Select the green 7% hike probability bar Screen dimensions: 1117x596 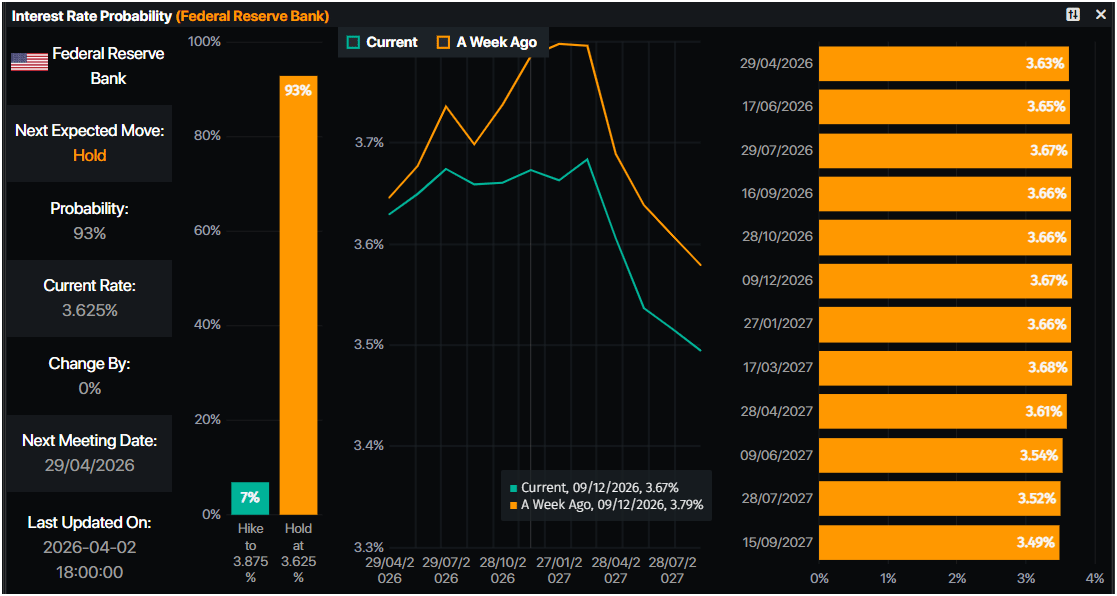250,498
